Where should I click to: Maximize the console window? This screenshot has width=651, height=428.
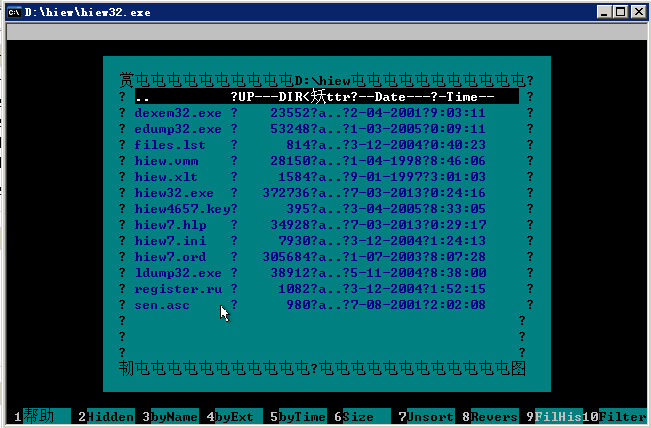click(621, 12)
